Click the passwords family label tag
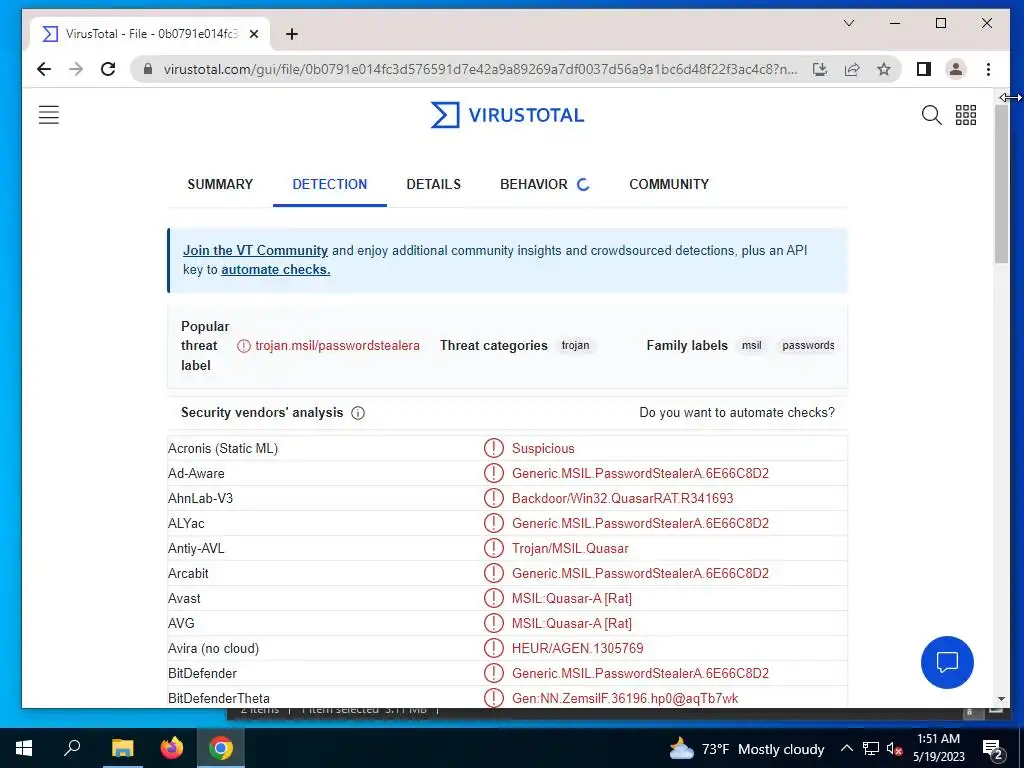Viewport: 1024px width, 768px height. (808, 345)
